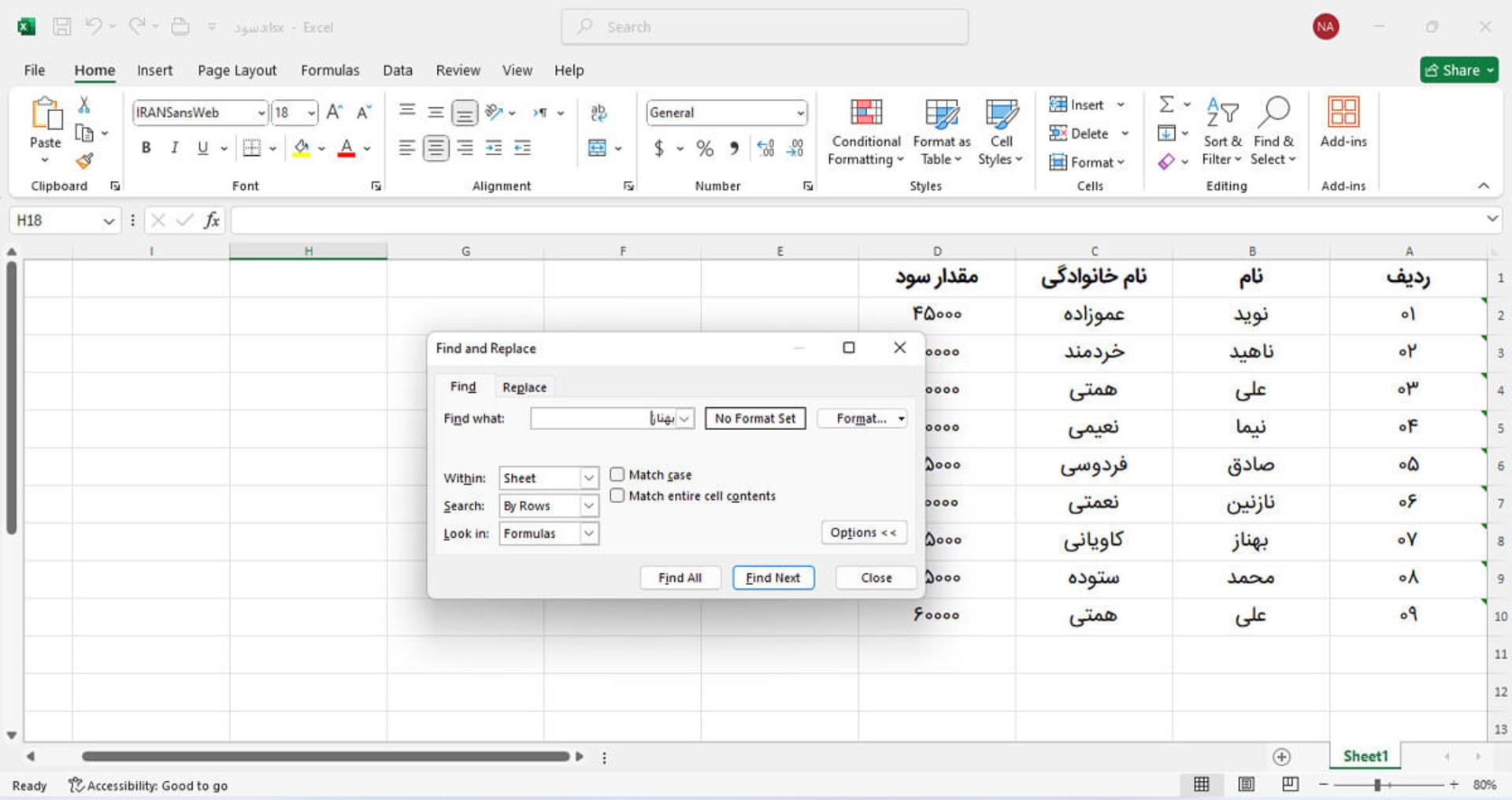The width and height of the screenshot is (1512, 800).
Task: Click the Percent Style icon
Action: [705, 148]
